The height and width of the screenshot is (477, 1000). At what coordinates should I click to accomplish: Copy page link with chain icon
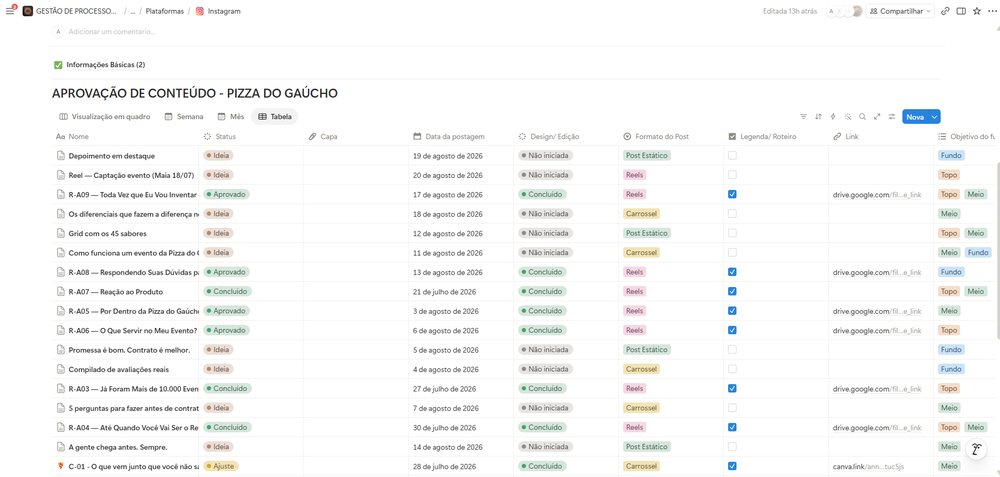[945, 11]
